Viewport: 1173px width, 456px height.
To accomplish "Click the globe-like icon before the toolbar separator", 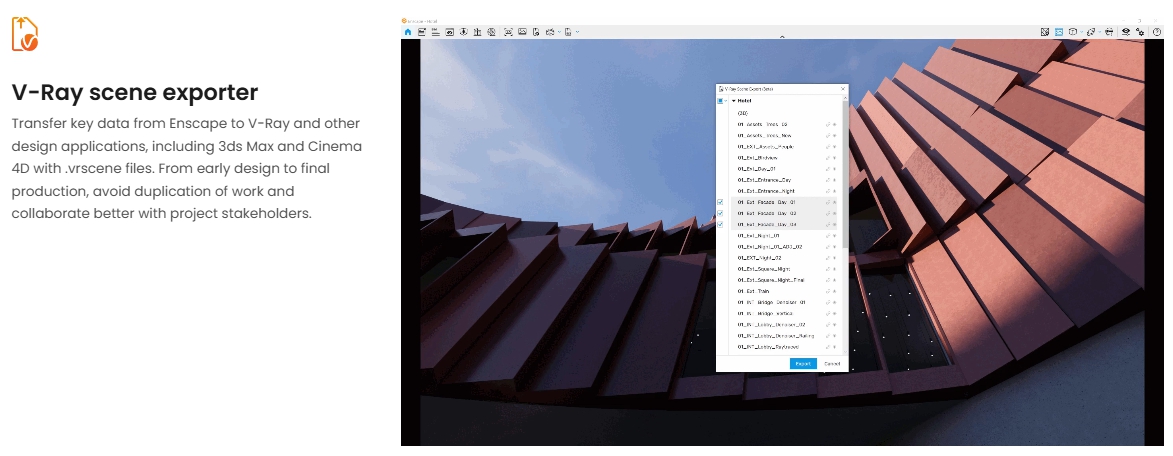I will (x=491, y=32).
